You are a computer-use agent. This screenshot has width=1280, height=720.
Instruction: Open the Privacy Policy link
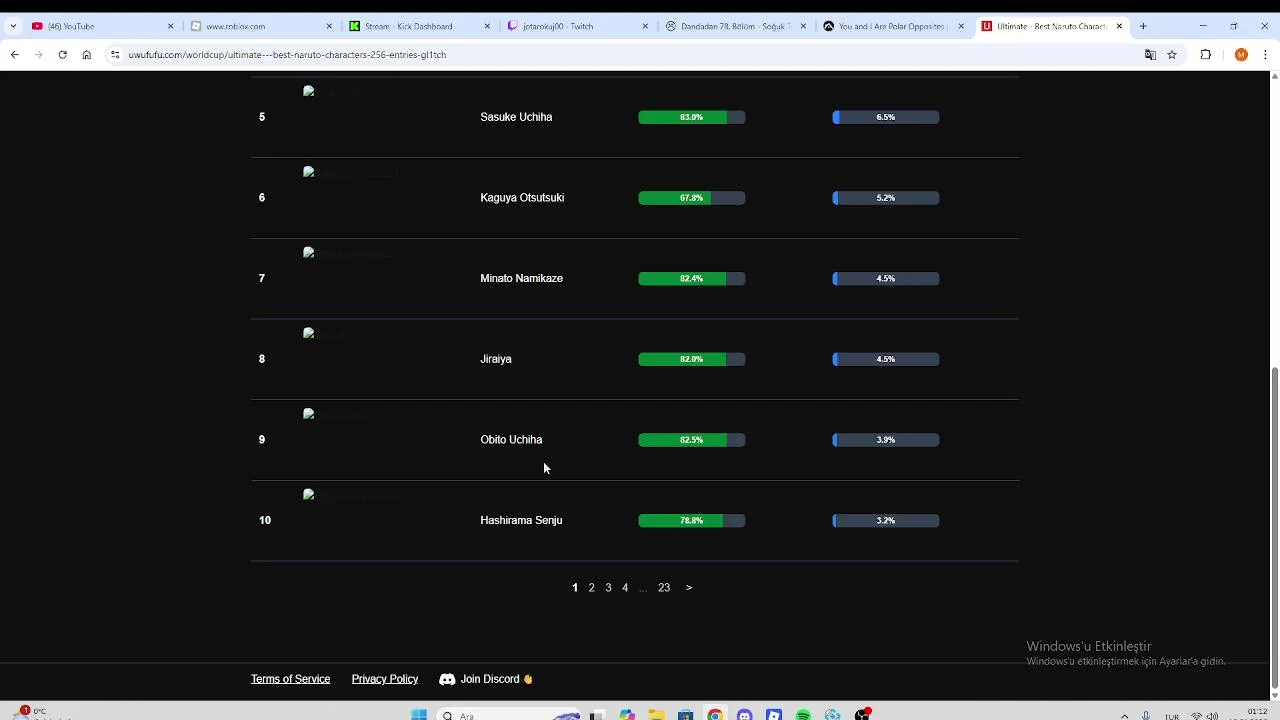pyautogui.click(x=385, y=679)
